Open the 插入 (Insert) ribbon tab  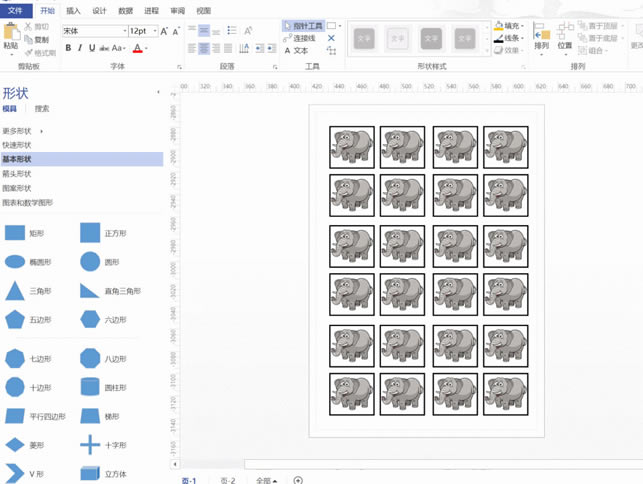point(74,10)
